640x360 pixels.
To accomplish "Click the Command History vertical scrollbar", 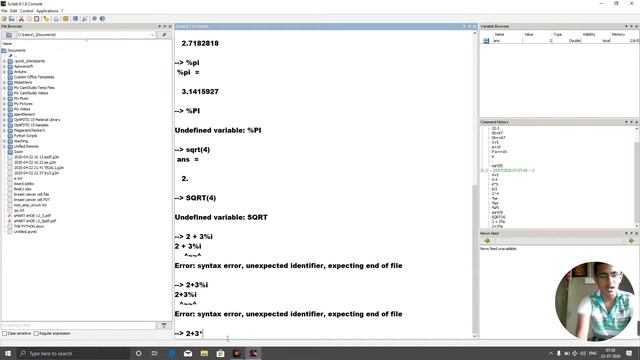I will pos(637,177).
